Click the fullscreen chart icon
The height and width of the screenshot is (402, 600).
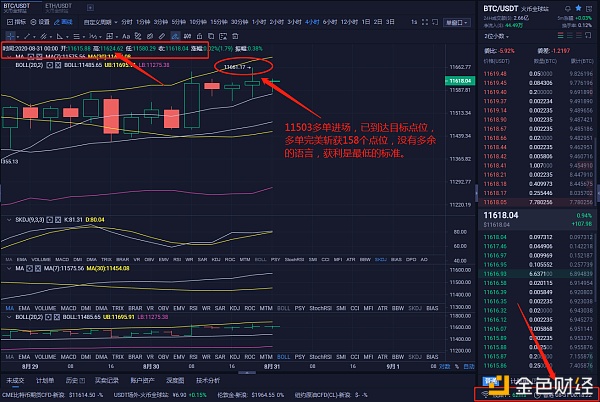point(425,22)
